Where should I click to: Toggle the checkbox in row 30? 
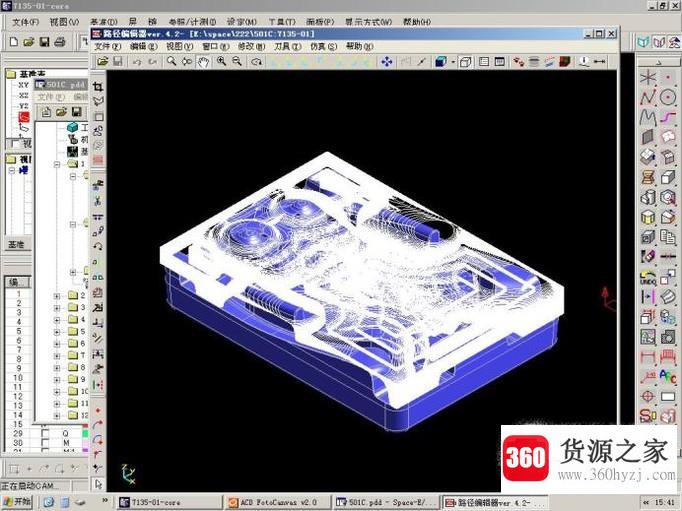(45, 443)
